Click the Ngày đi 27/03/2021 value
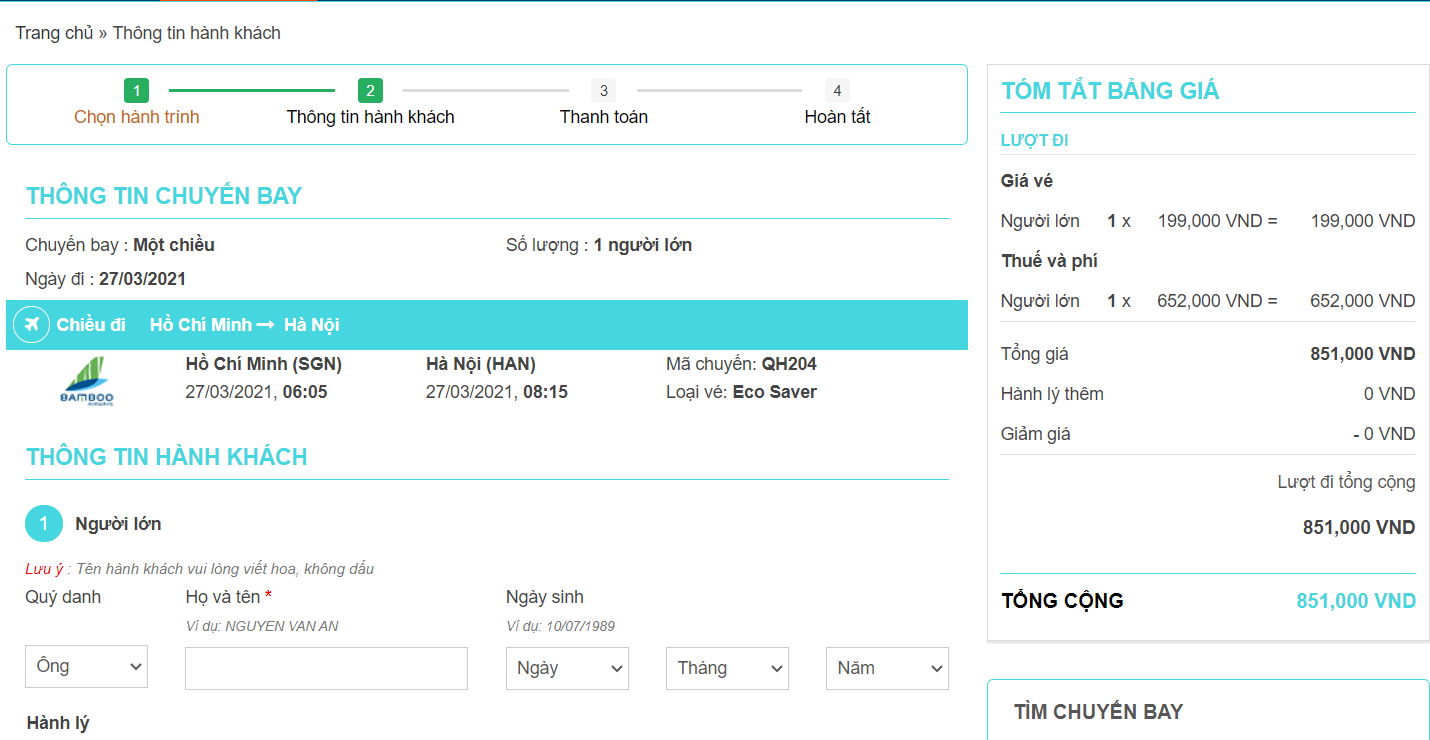Viewport: 1430px width, 740px height. pos(142,279)
